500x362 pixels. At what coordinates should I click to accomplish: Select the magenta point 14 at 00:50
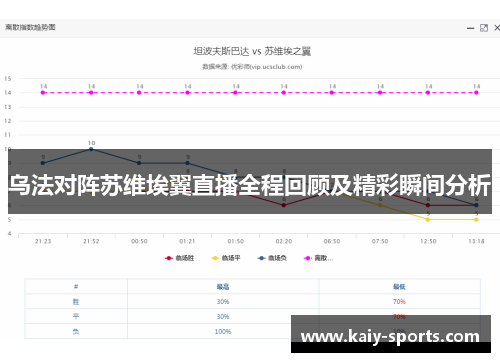click(x=139, y=93)
